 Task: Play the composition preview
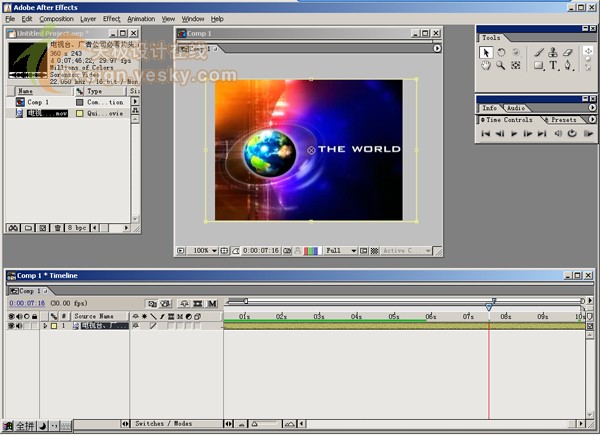point(514,134)
